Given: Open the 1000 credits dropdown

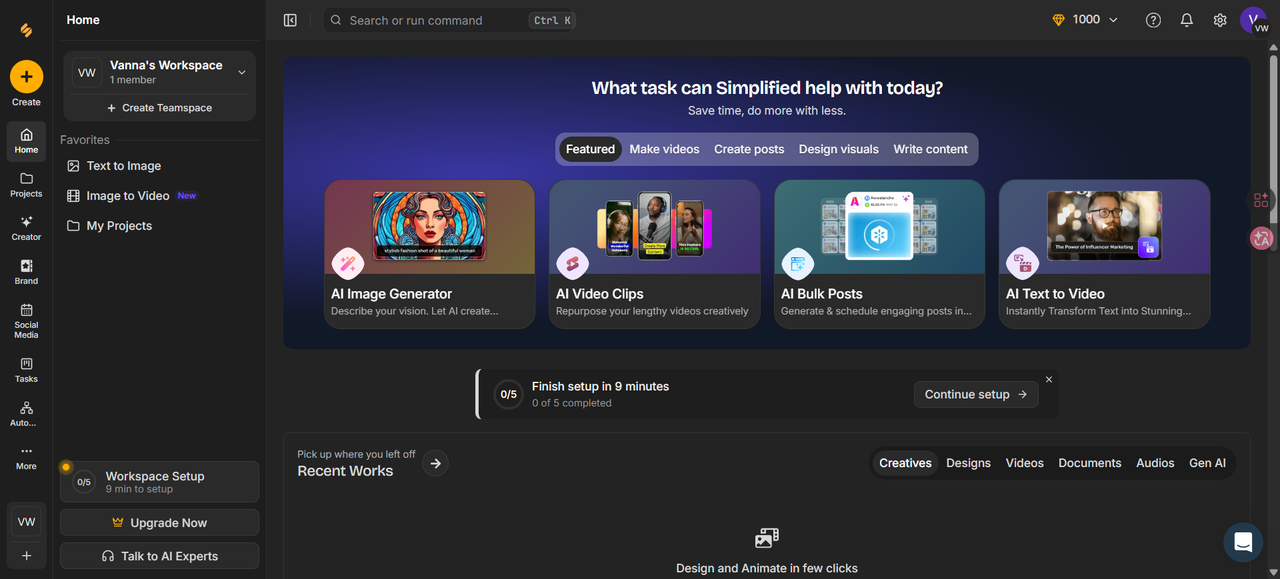Looking at the screenshot, I should 1086,20.
